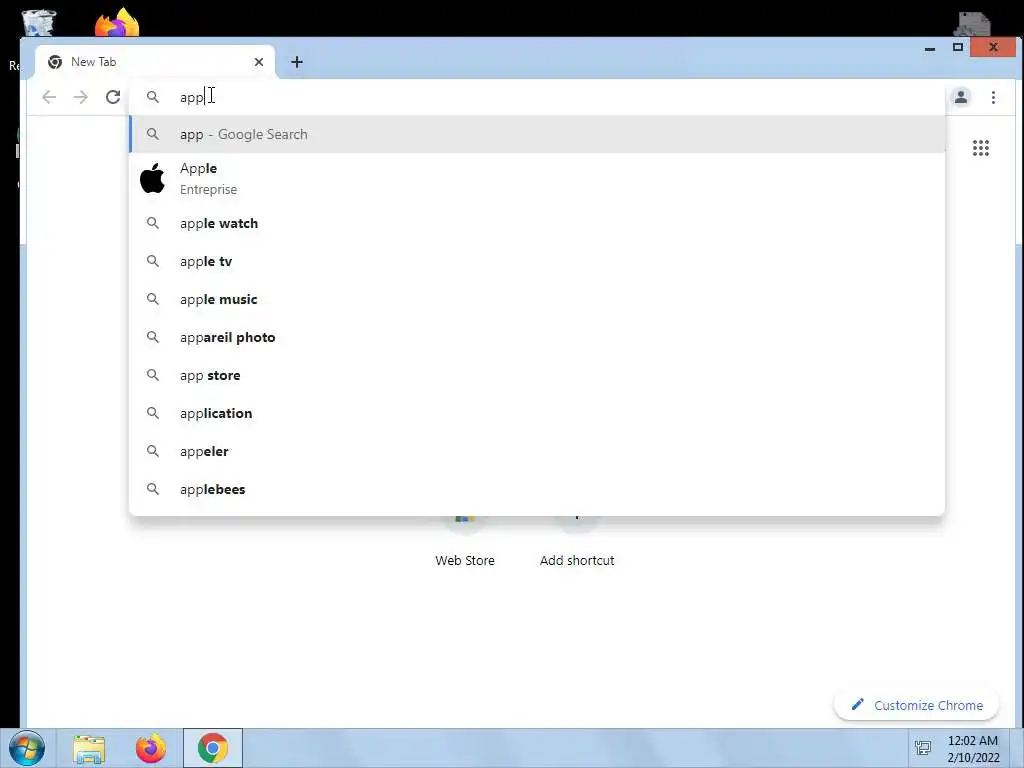Select the Apple Entreprise suggestion
The height and width of the screenshot is (768, 1024).
[x=537, y=178]
